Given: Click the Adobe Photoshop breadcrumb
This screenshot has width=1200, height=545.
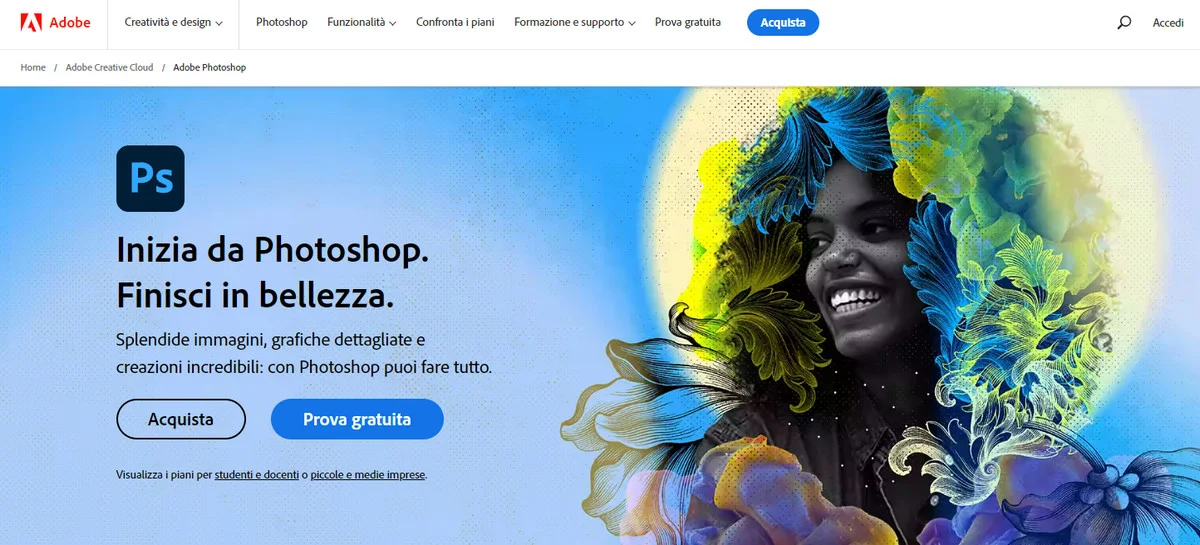Looking at the screenshot, I should (x=209, y=67).
